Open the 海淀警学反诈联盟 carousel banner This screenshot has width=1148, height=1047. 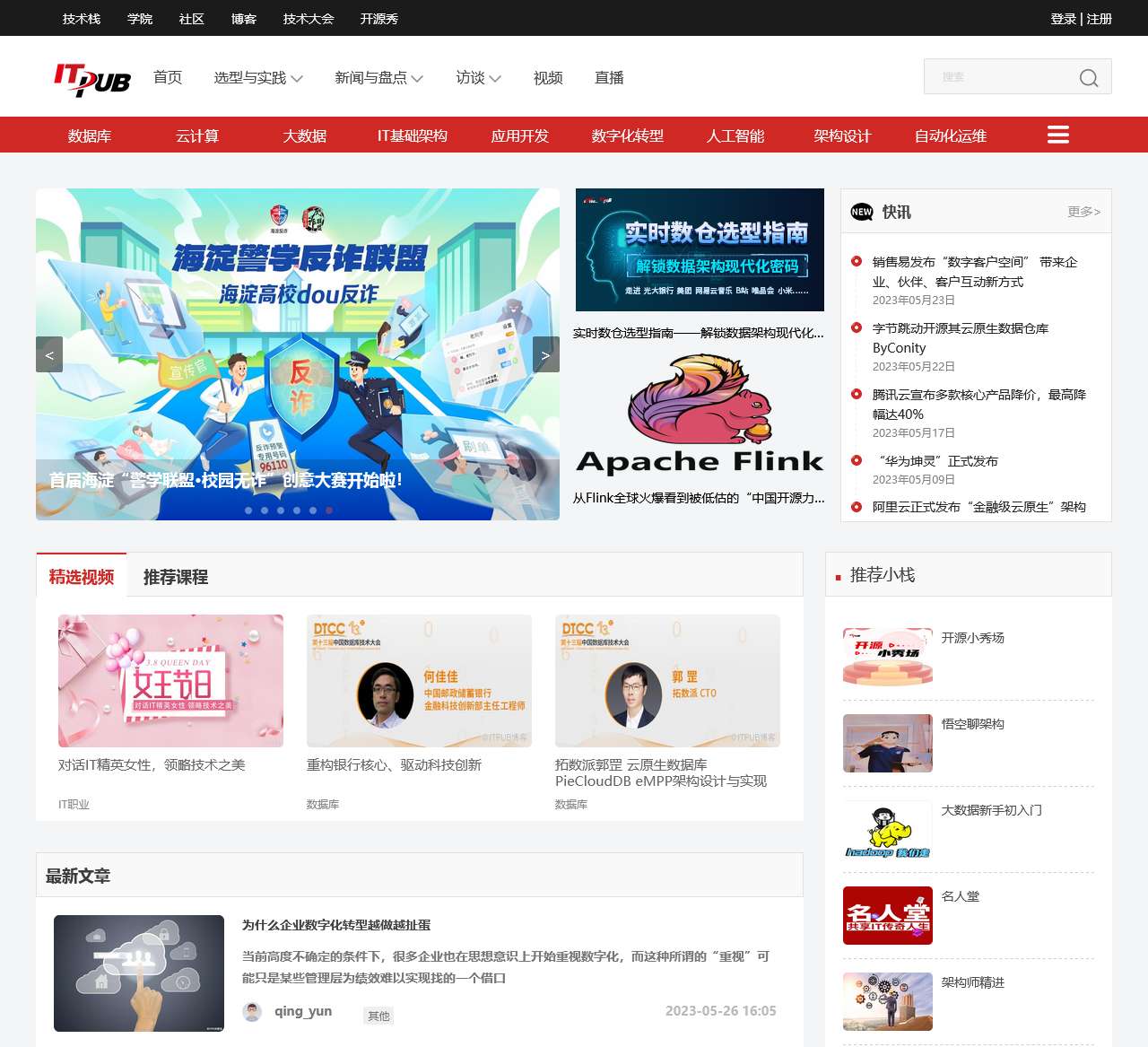(x=298, y=354)
